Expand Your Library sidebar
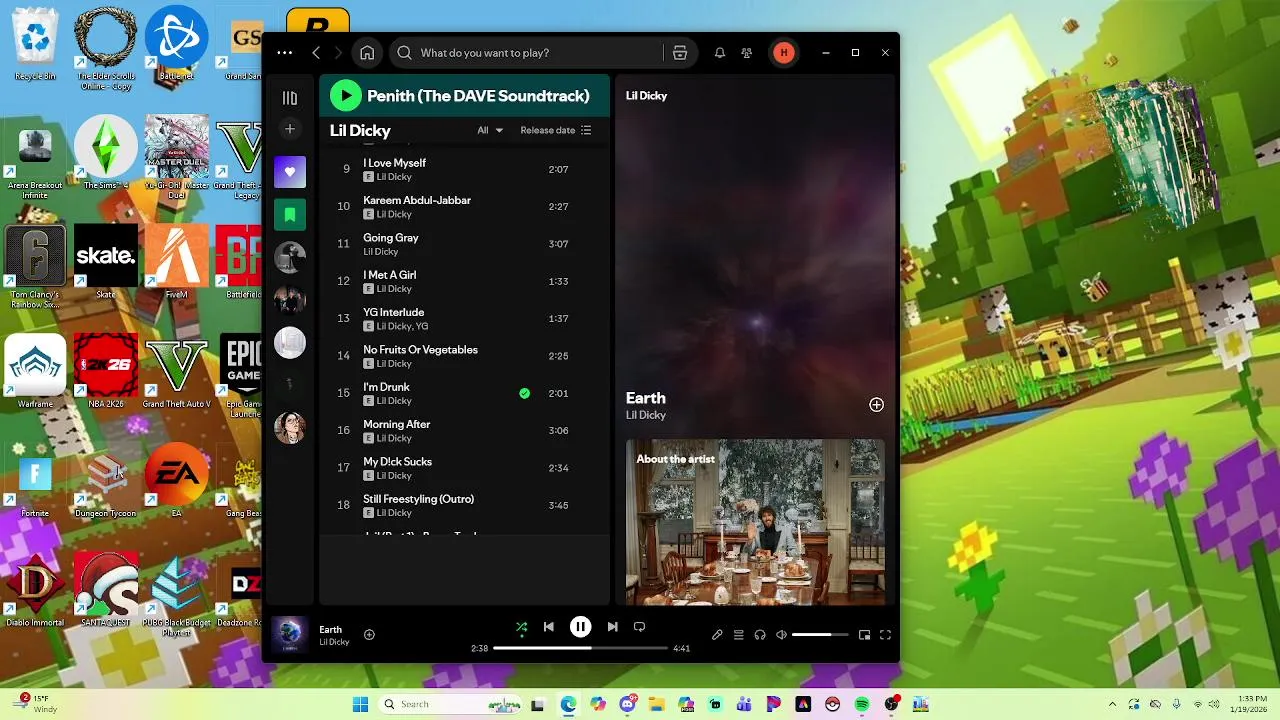The image size is (1280, 720). (290, 98)
